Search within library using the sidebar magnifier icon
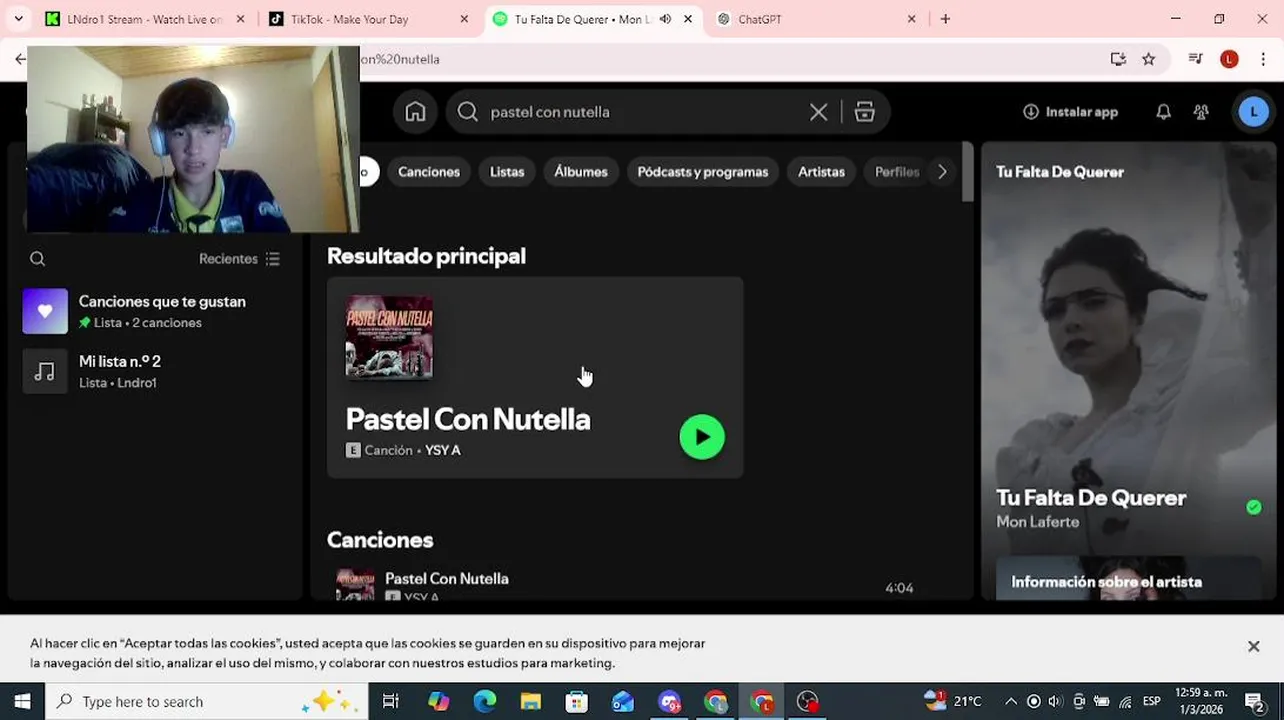Screen dimensions: 1284x720 [x=38, y=259]
